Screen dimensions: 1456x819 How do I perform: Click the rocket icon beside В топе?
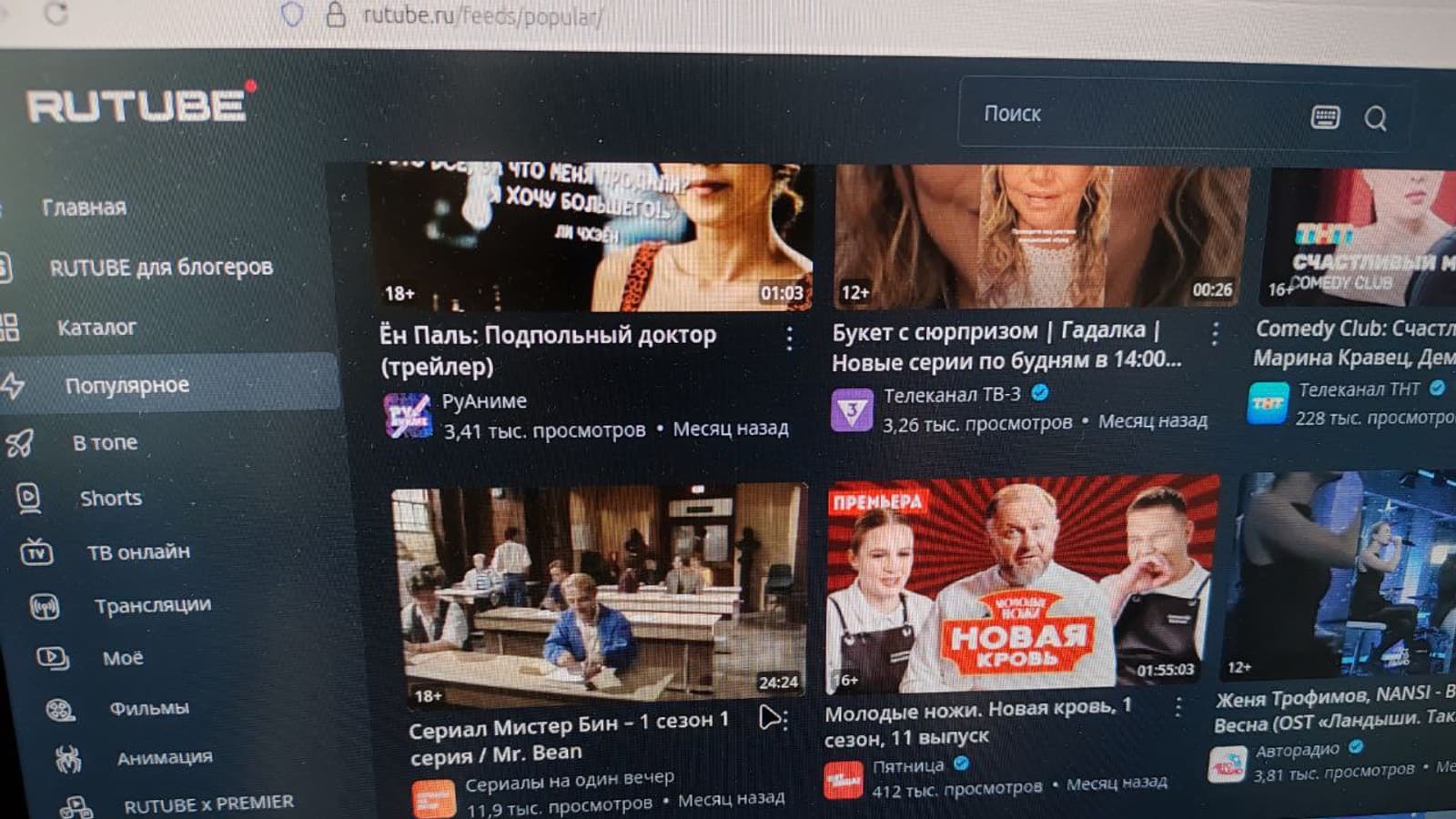coord(20,442)
